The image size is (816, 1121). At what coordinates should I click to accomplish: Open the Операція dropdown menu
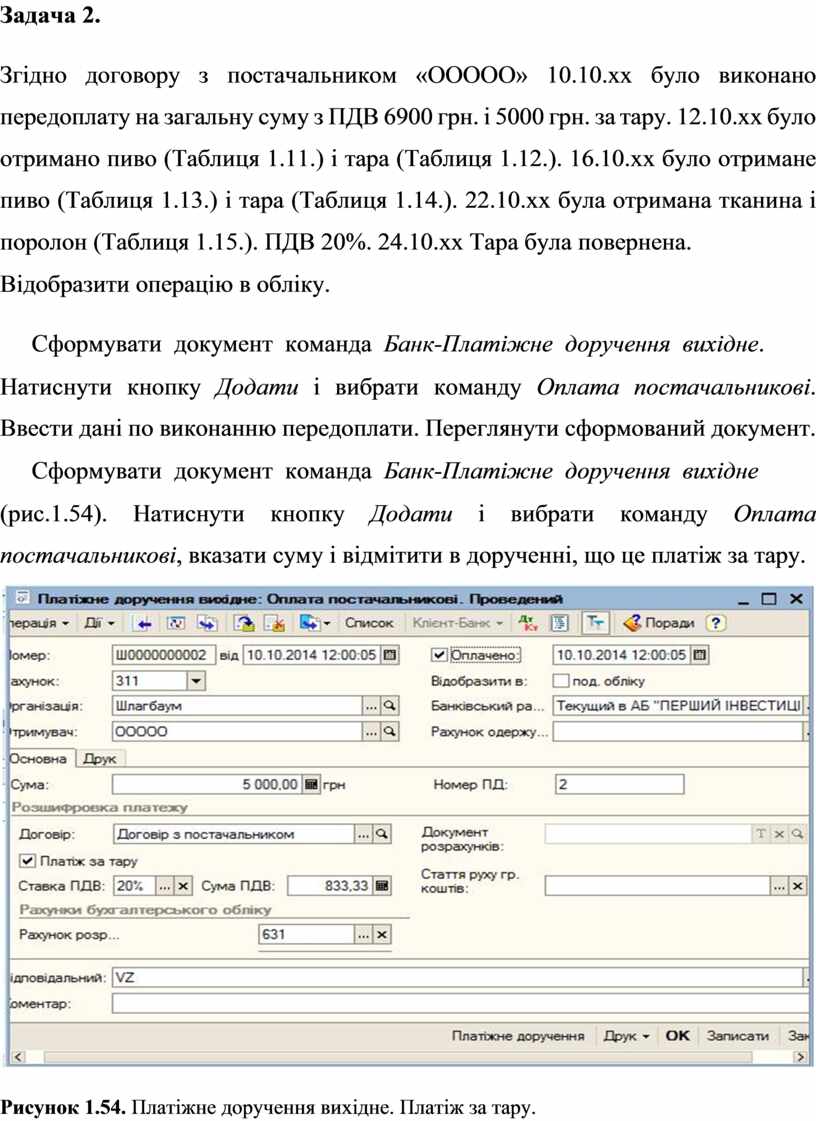click(40, 623)
